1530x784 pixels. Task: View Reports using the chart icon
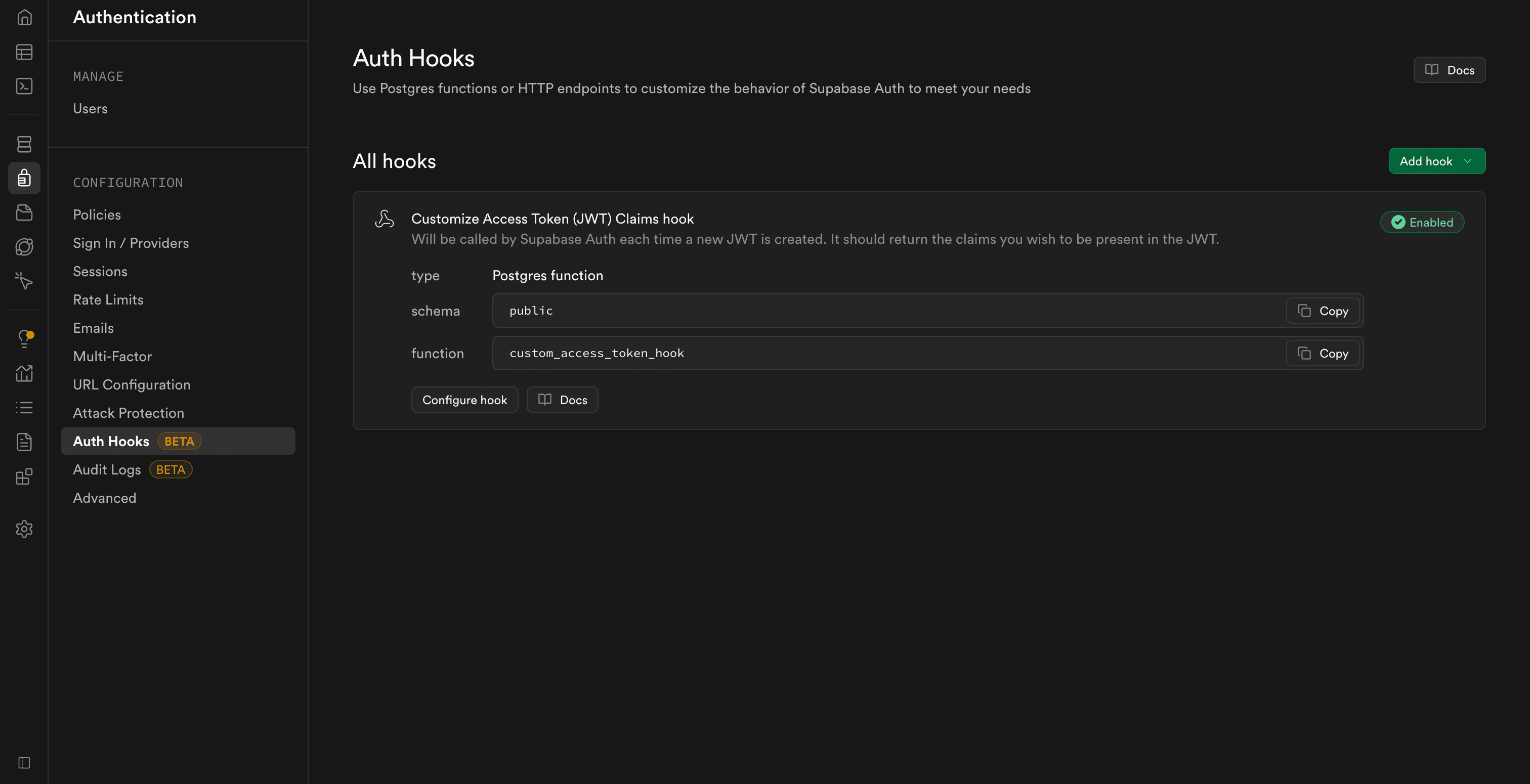tap(24, 373)
